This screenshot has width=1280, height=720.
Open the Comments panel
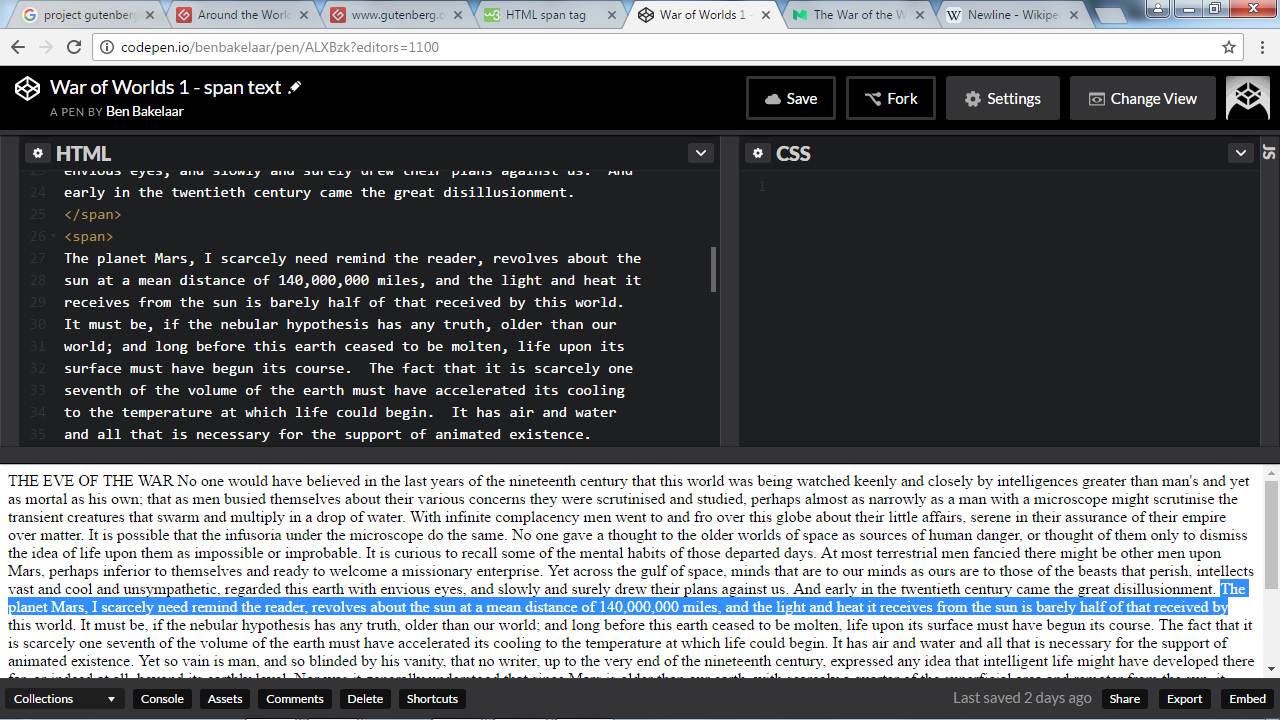tap(295, 699)
